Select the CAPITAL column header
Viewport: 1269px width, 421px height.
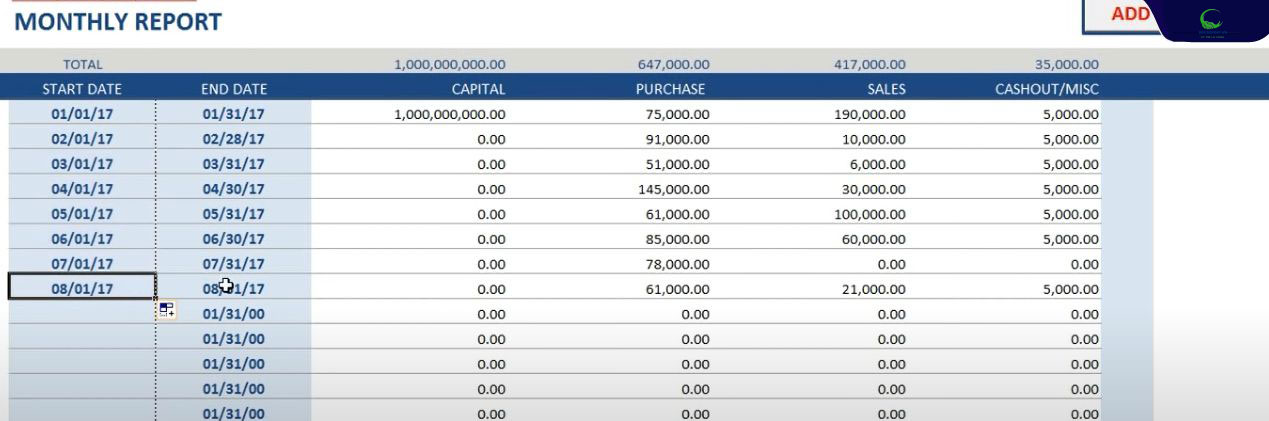pyautogui.click(x=477, y=89)
